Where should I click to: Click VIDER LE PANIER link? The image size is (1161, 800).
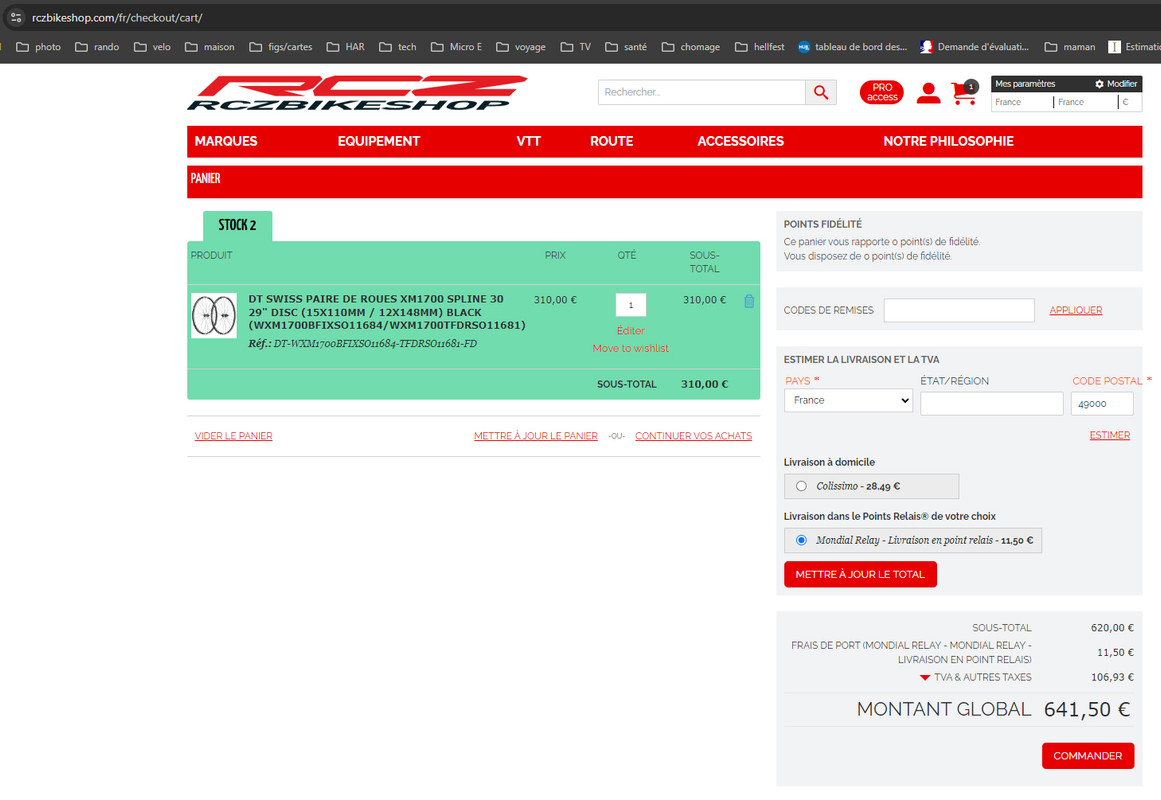233,436
